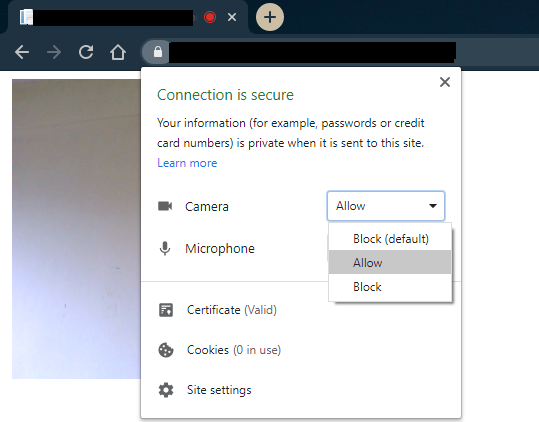
Task: Click the browser forward arrow
Action: (x=54, y=52)
